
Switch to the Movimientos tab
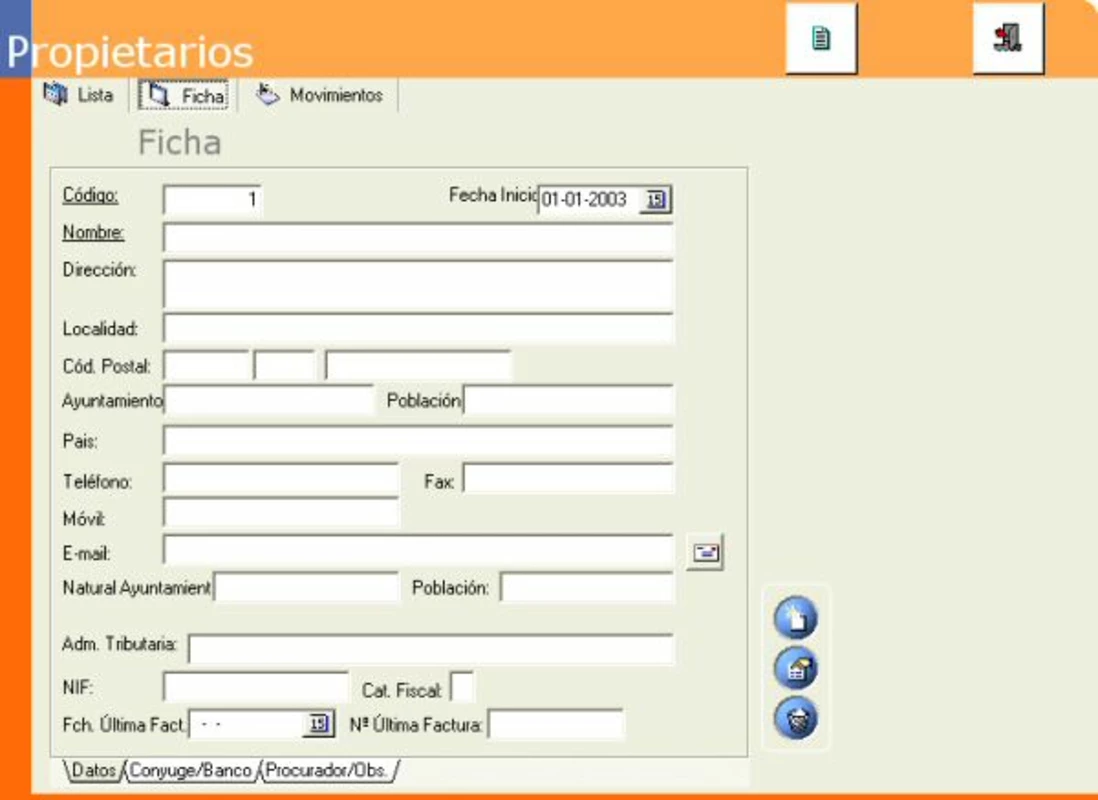(320, 95)
